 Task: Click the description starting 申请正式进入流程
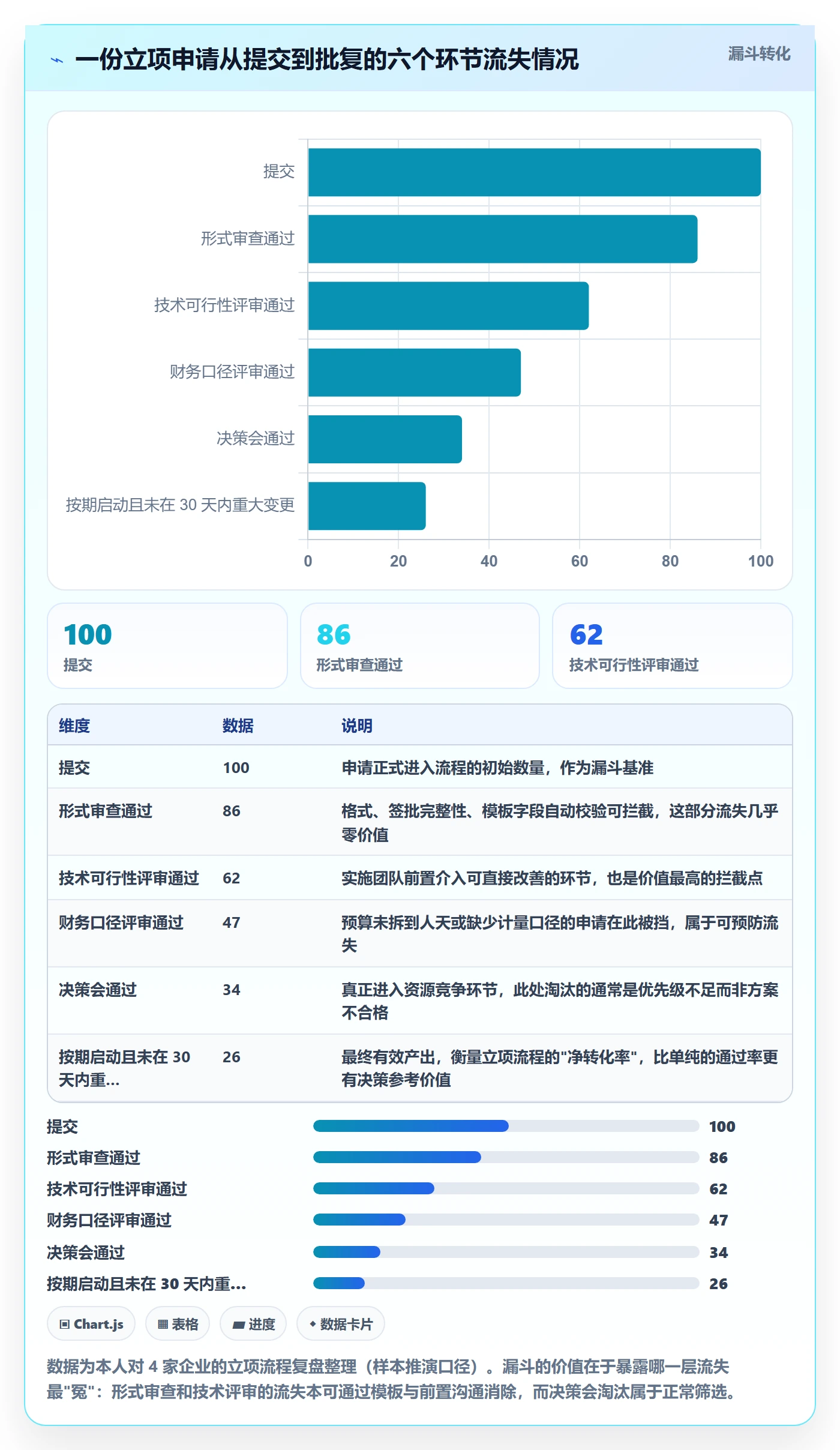point(497,768)
